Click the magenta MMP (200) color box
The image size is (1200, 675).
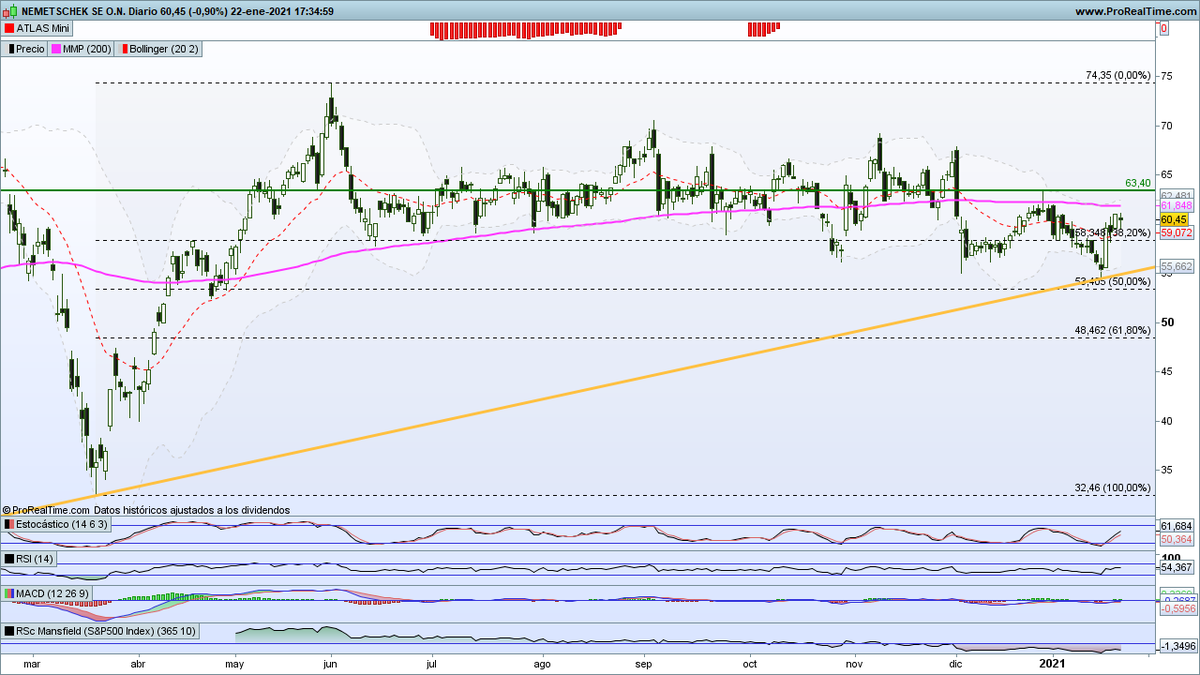pyautogui.click(x=56, y=48)
